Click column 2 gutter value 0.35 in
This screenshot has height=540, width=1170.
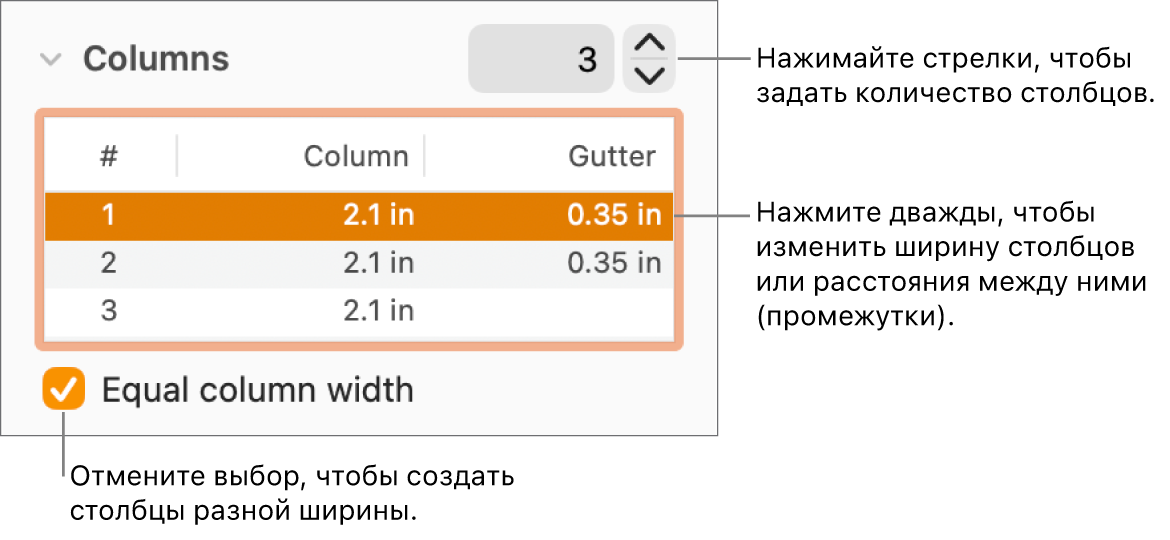coord(614,263)
